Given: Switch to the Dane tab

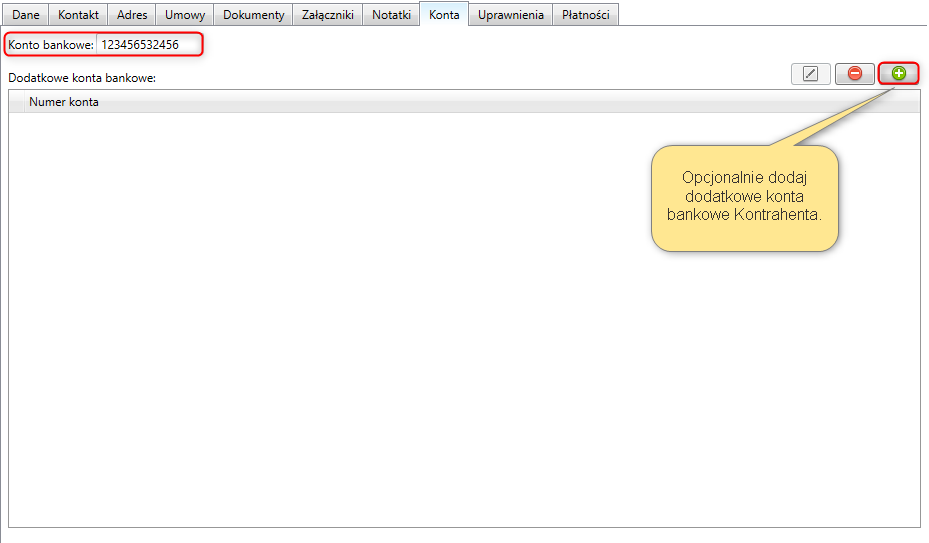Looking at the screenshot, I should (25, 15).
